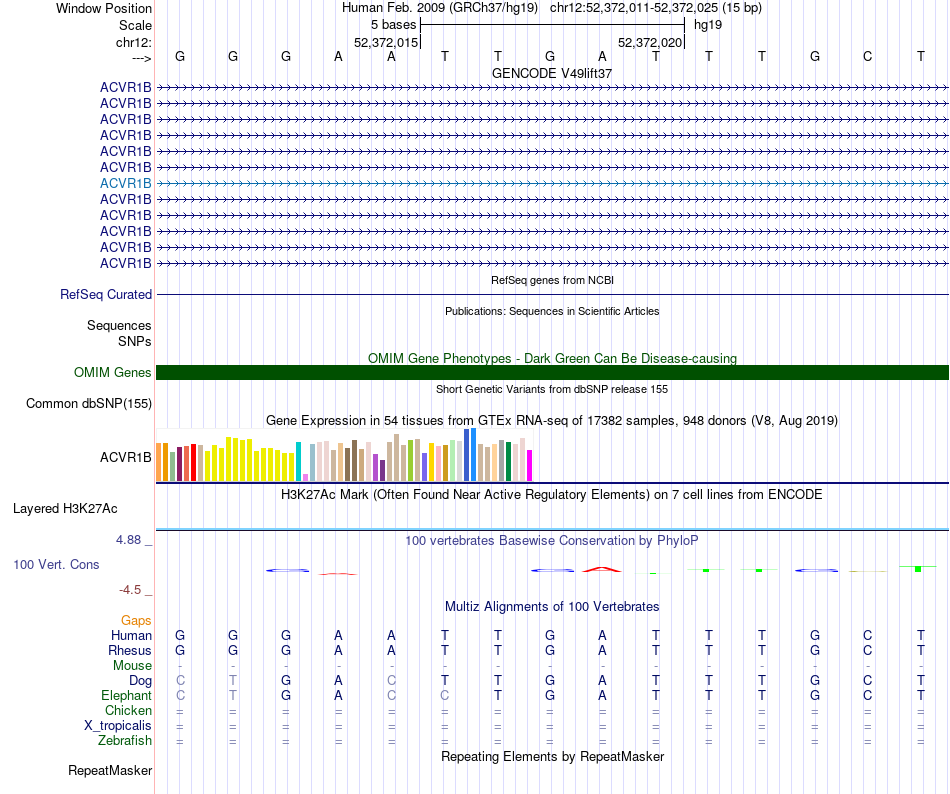Click the cyan GTEx expression bar
Image resolution: width=950 pixels, height=794 pixels.
click(x=298, y=462)
